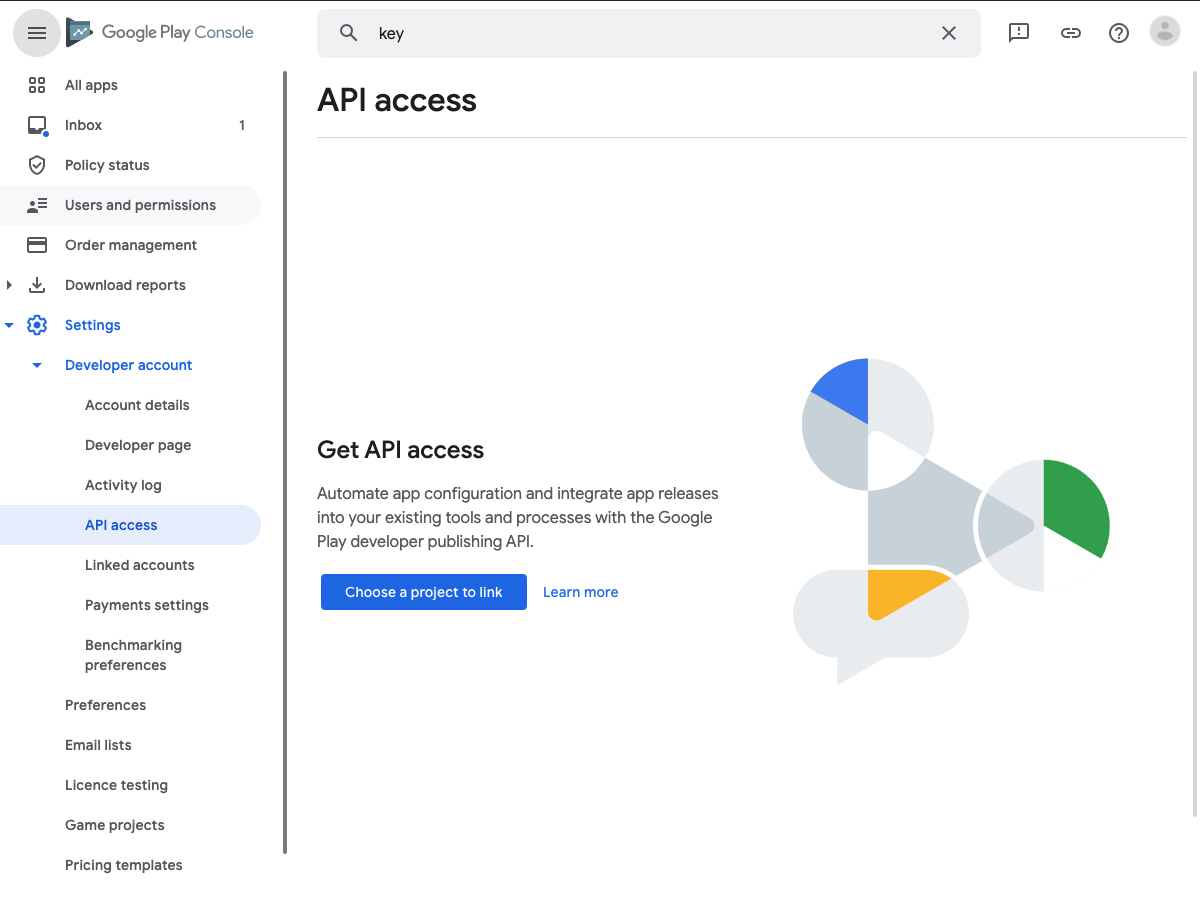This screenshot has height=918, width=1200.
Task: Collapse the Settings section arrow
Action: click(x=9, y=325)
